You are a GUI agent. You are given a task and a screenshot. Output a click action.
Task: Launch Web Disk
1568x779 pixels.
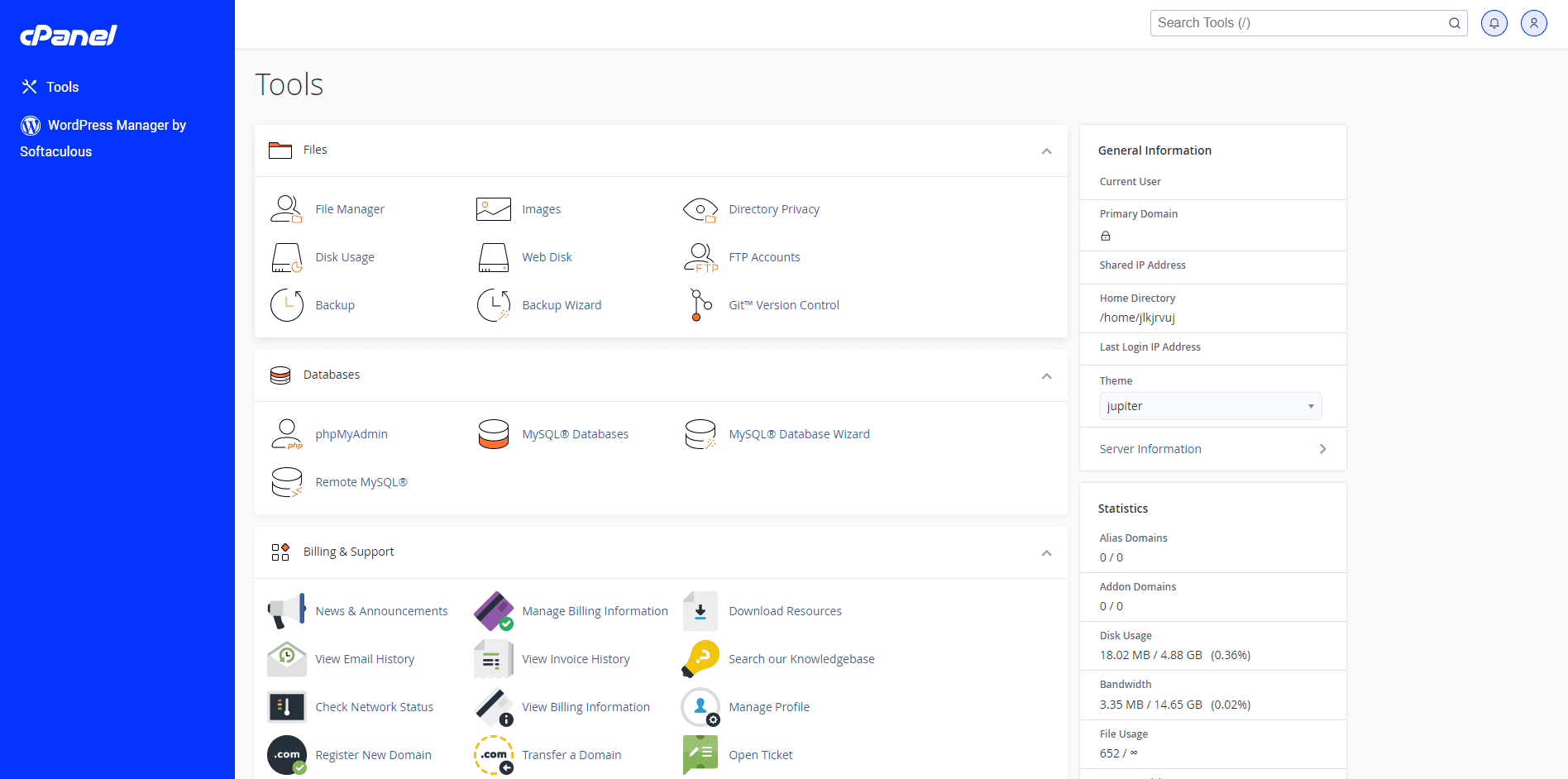click(x=546, y=256)
